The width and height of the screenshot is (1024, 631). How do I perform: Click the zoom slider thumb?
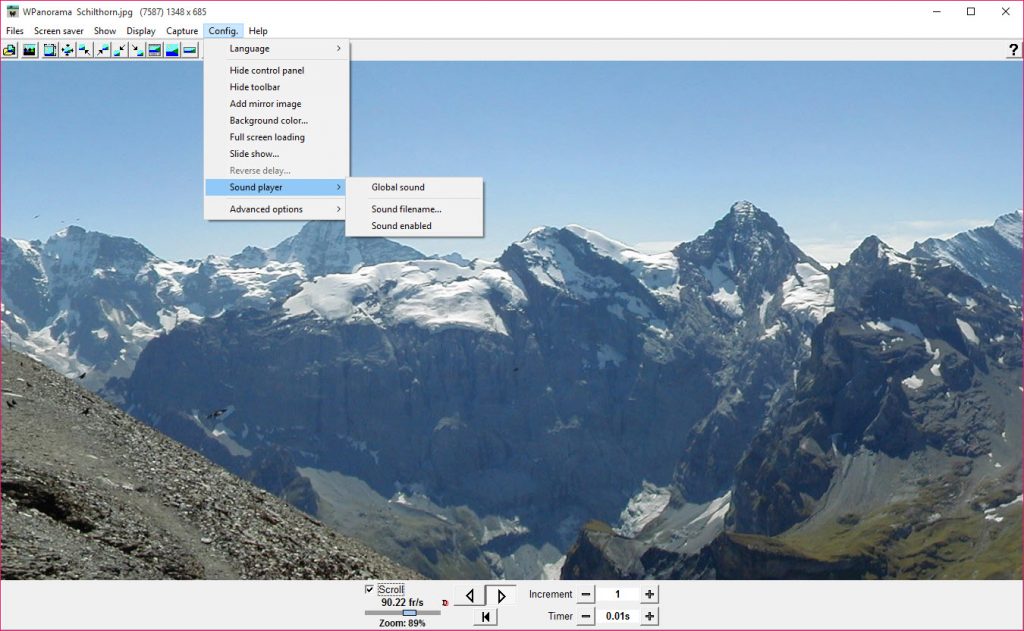click(x=409, y=613)
